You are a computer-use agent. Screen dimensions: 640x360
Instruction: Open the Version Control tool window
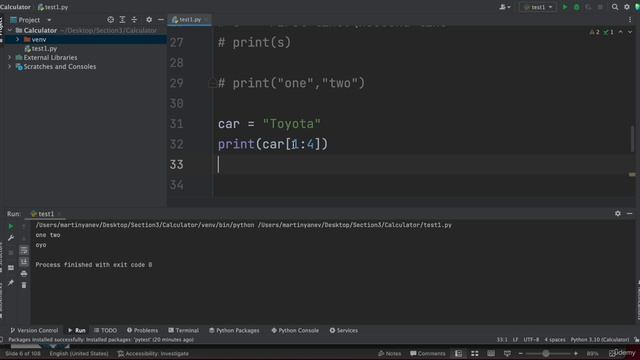(x=34, y=330)
